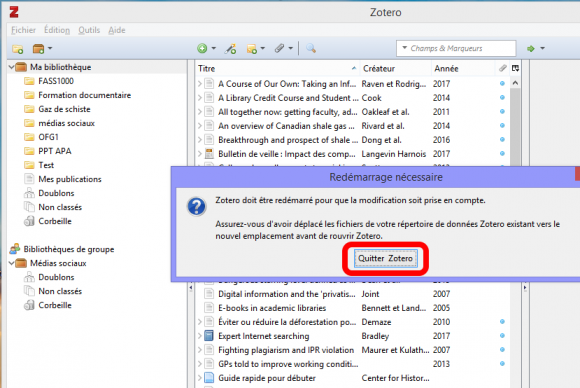Open the Aide menu

[117, 30]
